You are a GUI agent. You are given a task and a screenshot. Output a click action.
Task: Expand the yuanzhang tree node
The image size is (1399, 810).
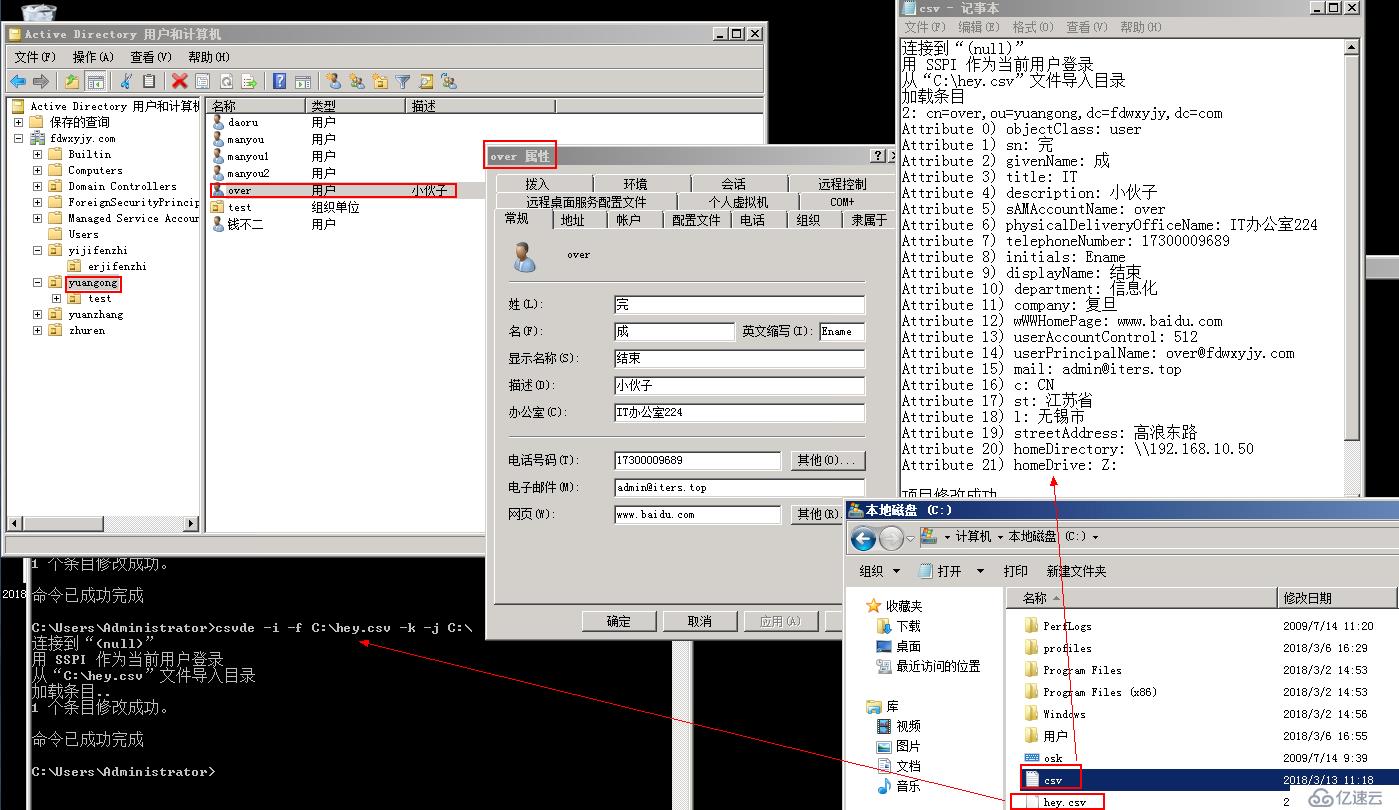coord(38,314)
